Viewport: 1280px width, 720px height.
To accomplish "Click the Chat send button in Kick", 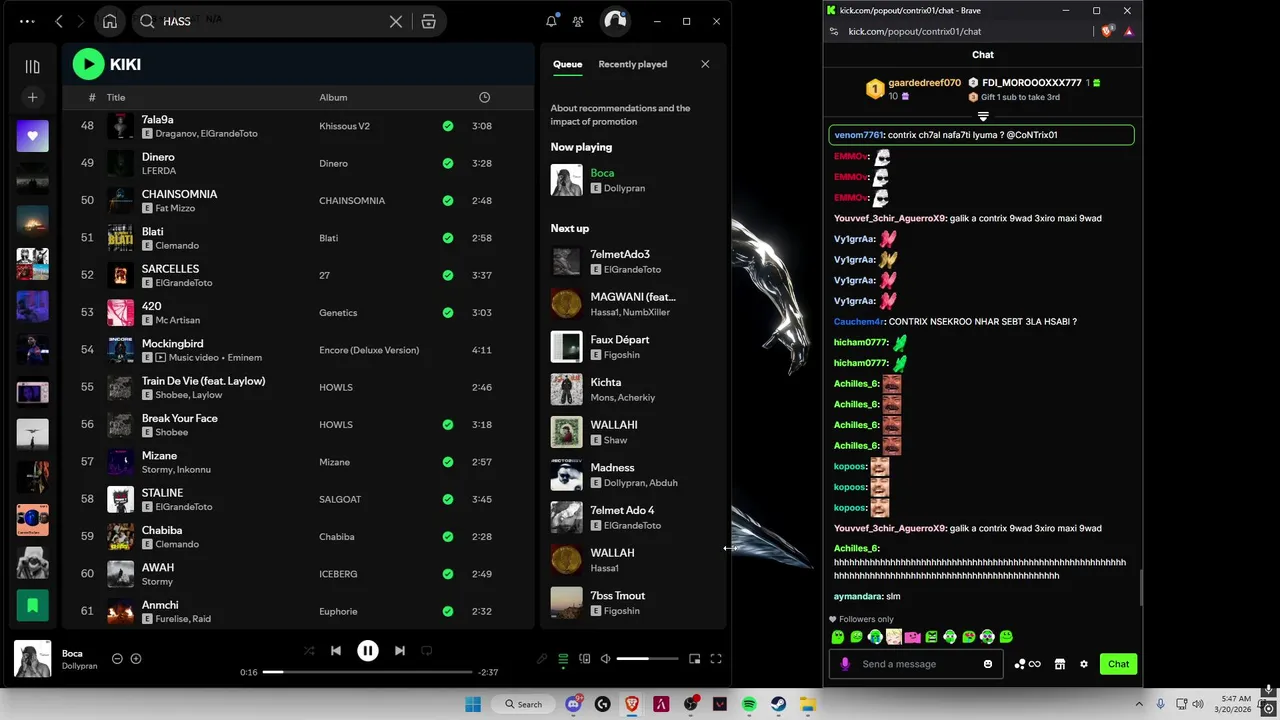I will click(x=1118, y=664).
